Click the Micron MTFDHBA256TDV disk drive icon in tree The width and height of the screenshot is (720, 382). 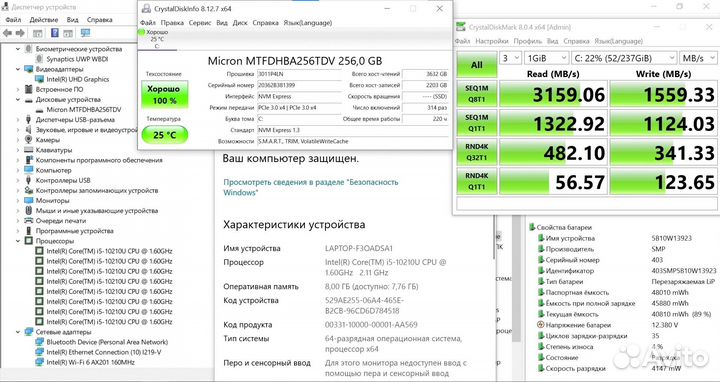pyautogui.click(x=40, y=110)
